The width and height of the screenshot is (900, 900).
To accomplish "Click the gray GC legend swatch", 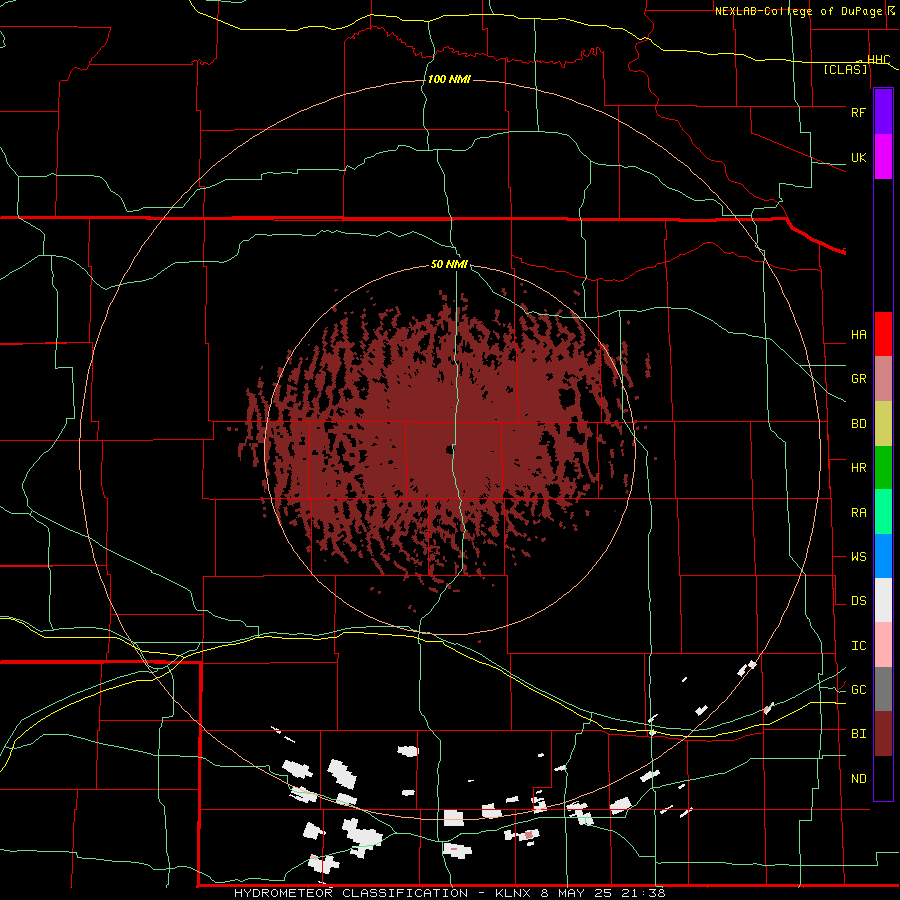I will [883, 689].
